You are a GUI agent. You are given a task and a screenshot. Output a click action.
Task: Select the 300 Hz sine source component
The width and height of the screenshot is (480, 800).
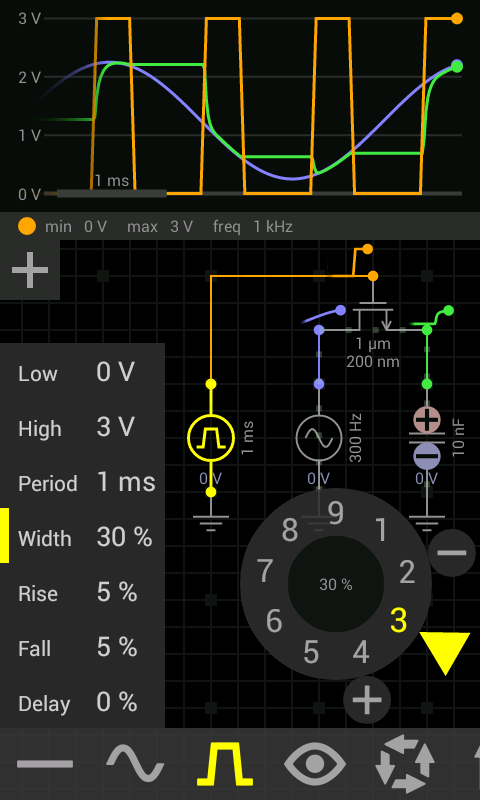tap(319, 438)
